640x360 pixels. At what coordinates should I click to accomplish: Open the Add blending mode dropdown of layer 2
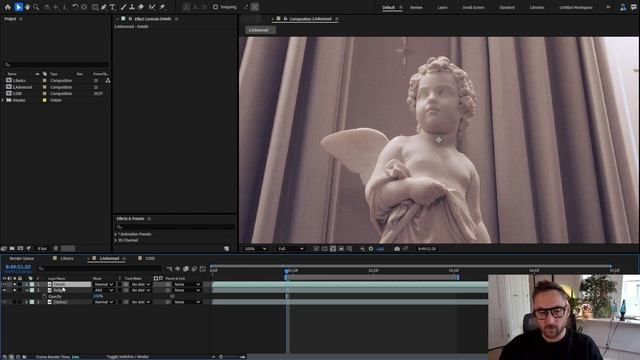(104, 290)
